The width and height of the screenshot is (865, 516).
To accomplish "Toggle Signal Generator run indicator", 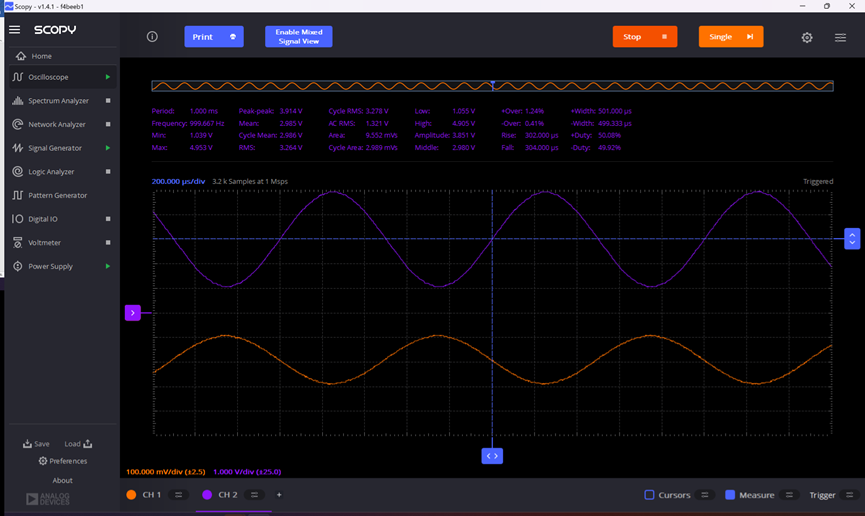I will pos(108,148).
